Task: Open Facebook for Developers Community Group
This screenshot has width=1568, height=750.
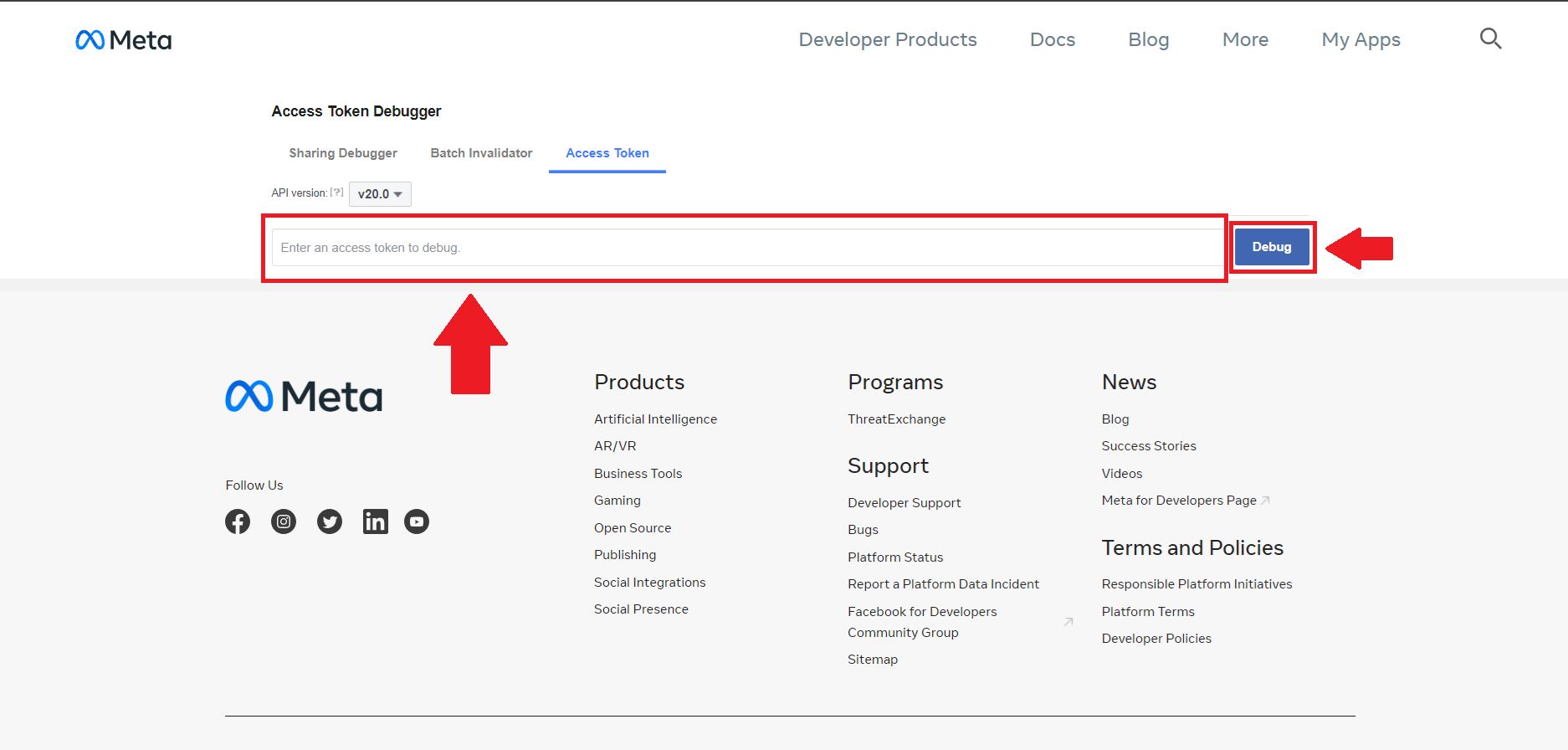Action: click(922, 622)
